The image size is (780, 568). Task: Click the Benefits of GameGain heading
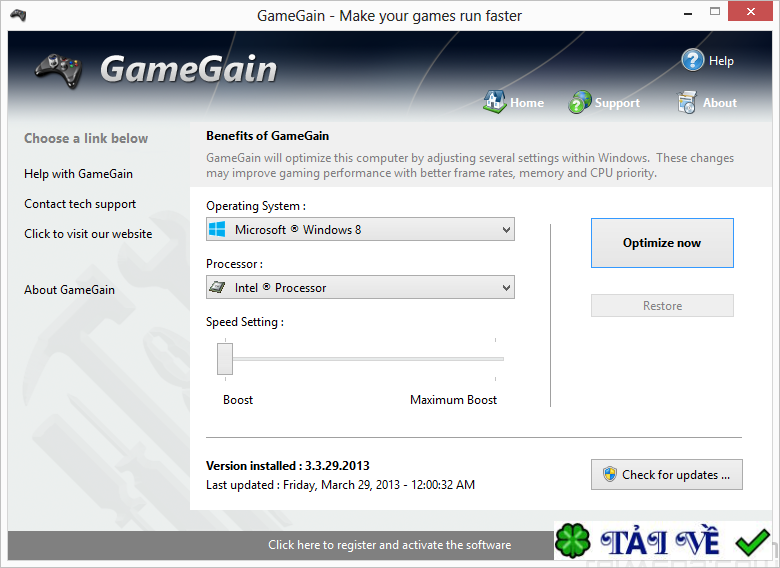(x=268, y=136)
